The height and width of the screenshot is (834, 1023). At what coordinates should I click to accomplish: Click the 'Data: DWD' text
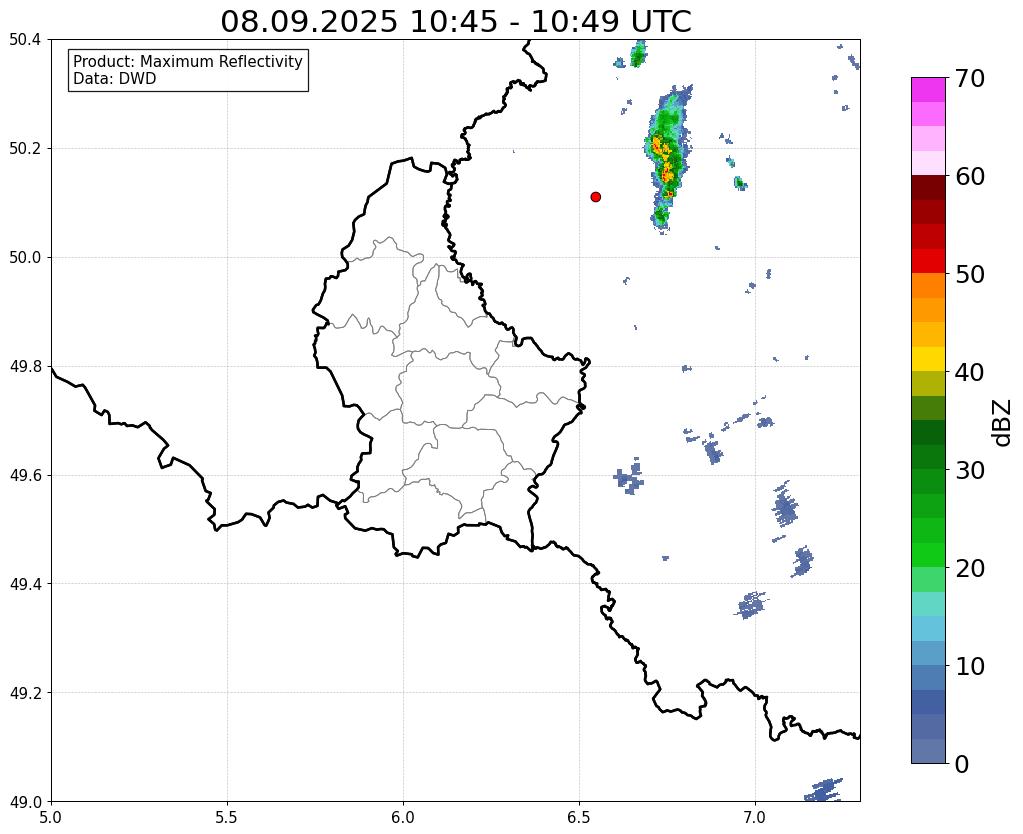[x=115, y=79]
